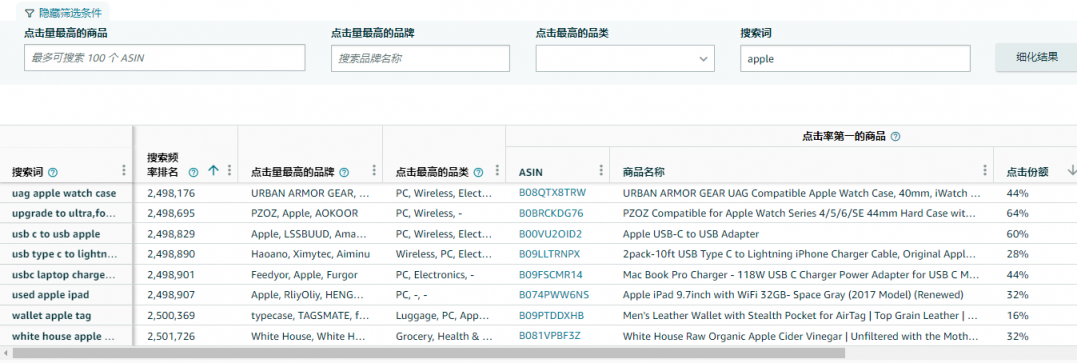The height and width of the screenshot is (363, 1077).
Task: Open ASIN link B00VU2OID2
Action: coord(550,234)
